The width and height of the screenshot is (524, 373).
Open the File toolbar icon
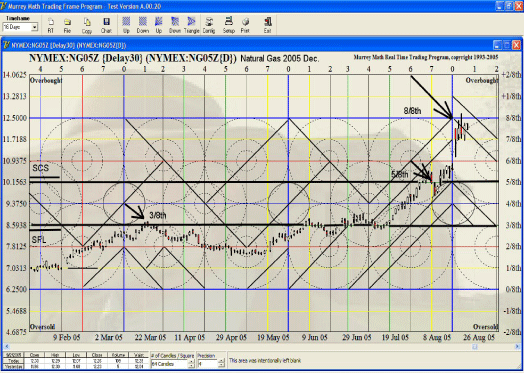point(67,25)
